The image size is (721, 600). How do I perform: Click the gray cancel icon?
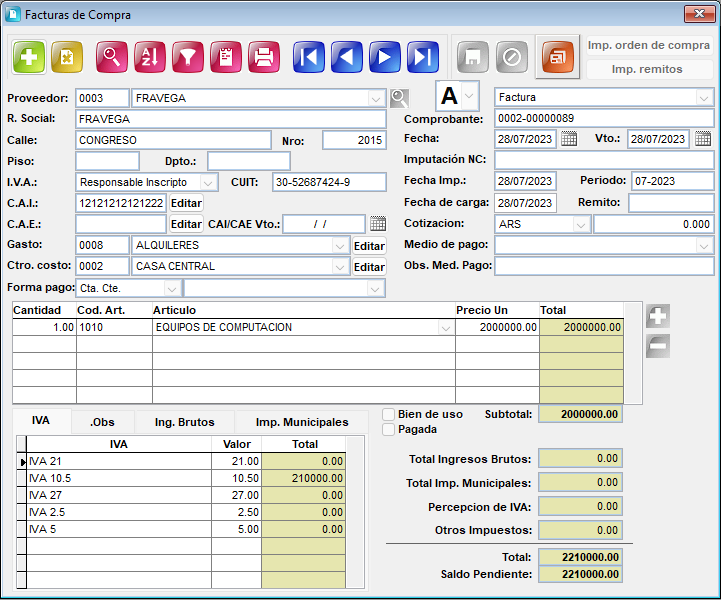512,57
